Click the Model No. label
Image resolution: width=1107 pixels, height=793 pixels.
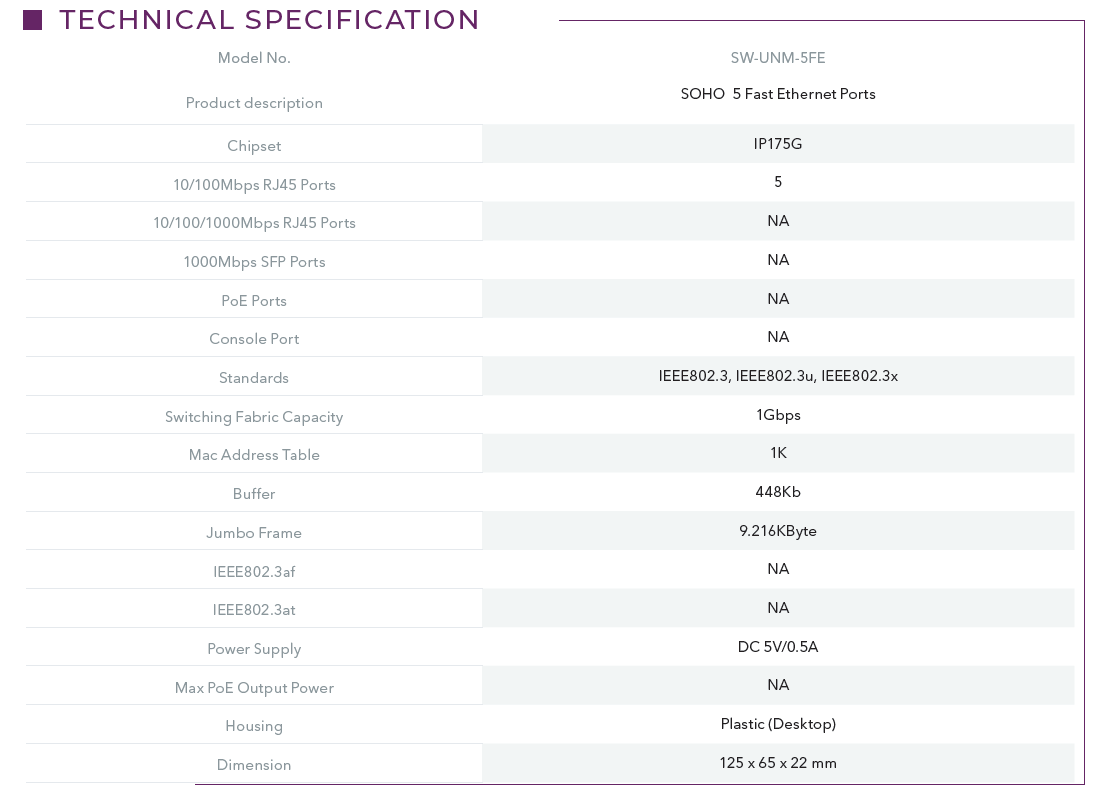tap(254, 58)
